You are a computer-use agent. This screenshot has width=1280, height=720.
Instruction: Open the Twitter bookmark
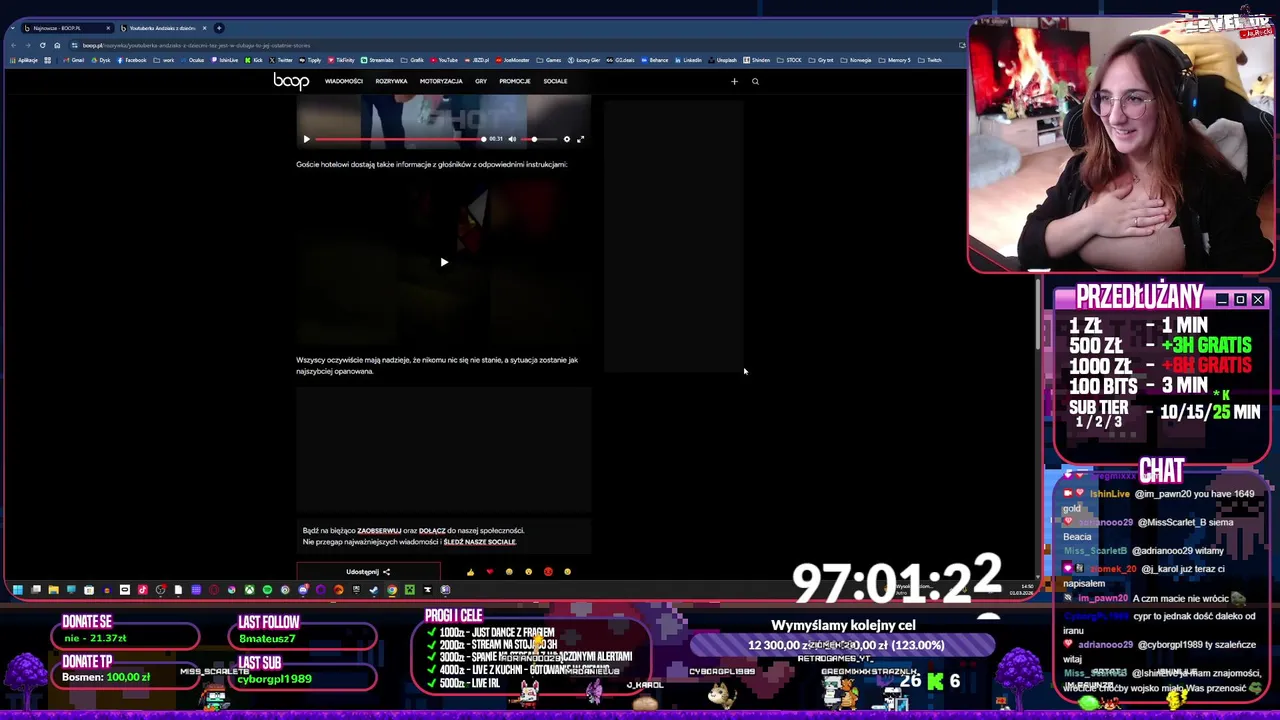click(279, 60)
